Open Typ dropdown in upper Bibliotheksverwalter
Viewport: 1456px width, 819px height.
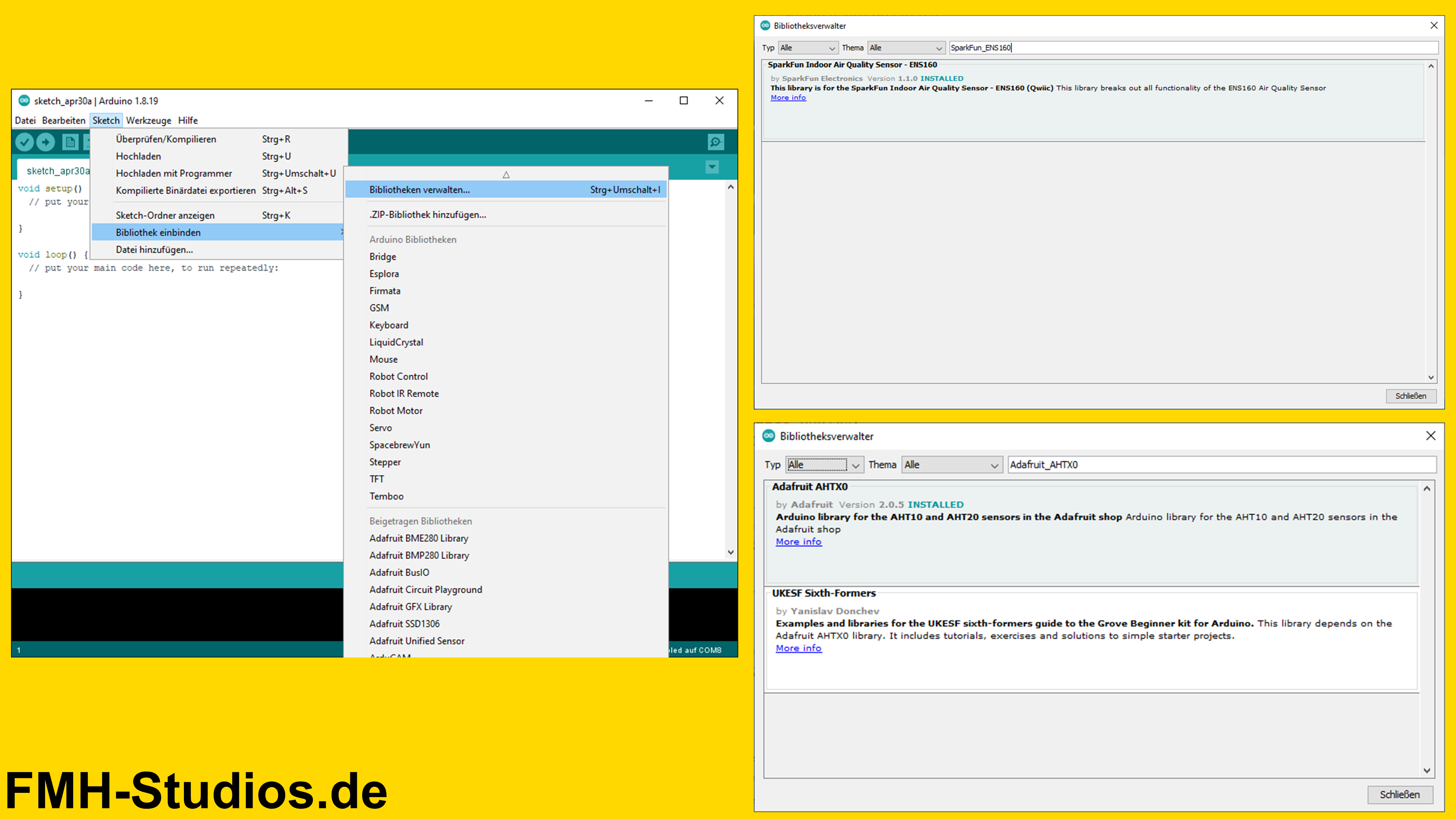pyautogui.click(x=808, y=48)
